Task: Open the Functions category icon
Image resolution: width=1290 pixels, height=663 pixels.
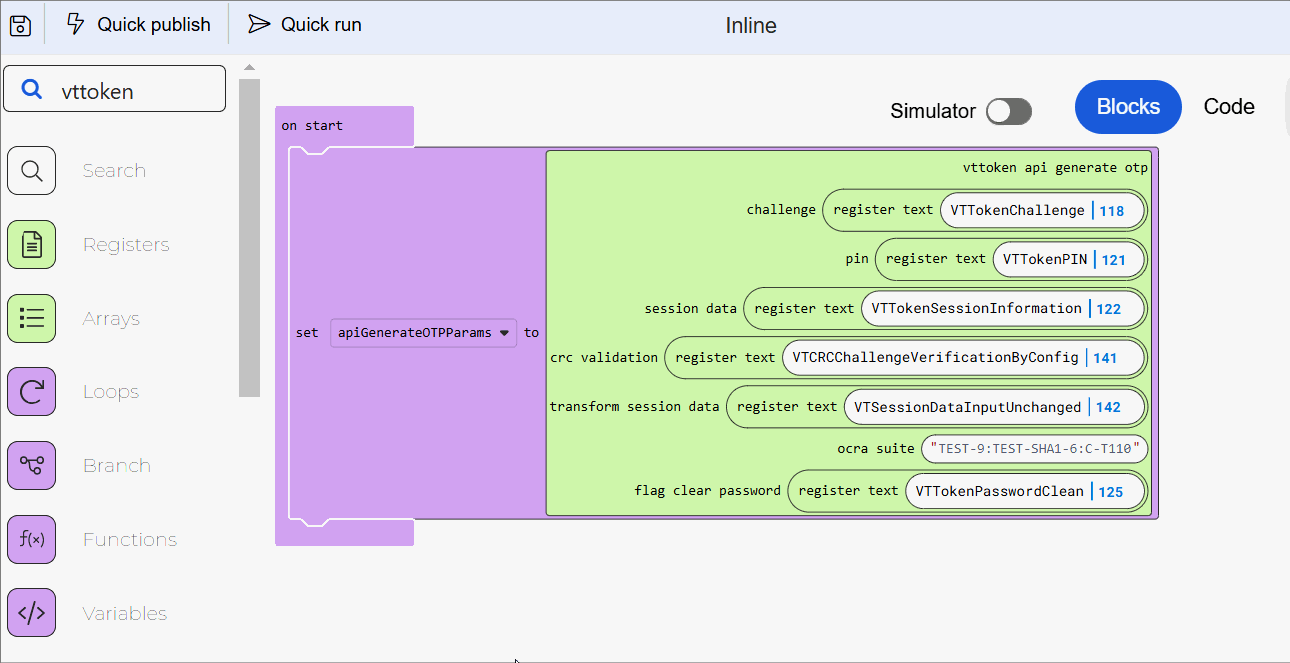Action: (x=31, y=540)
